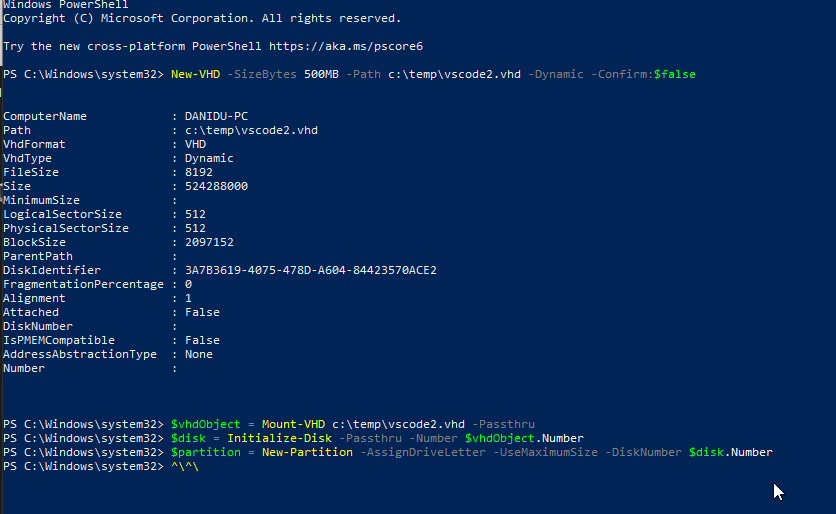Click the 500MB size value
Image resolution: width=836 pixels, height=514 pixels.
[x=321, y=74]
